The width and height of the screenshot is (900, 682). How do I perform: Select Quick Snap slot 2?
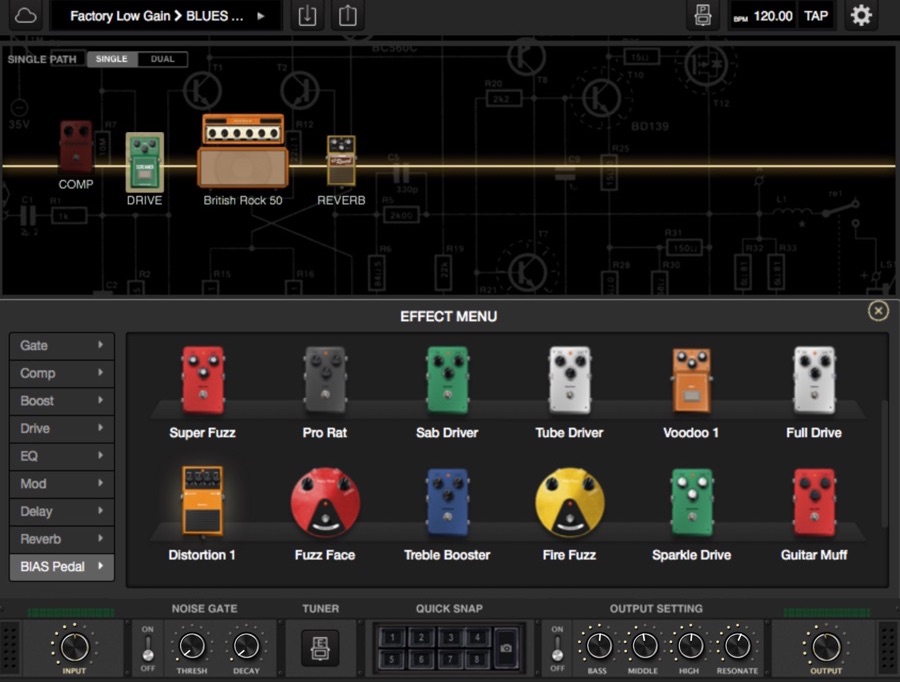pyautogui.click(x=421, y=637)
